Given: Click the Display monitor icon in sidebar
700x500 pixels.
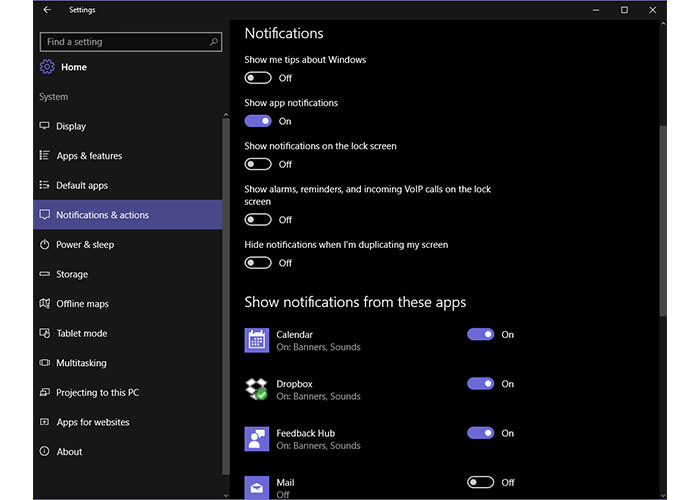Looking at the screenshot, I should 44,126.
